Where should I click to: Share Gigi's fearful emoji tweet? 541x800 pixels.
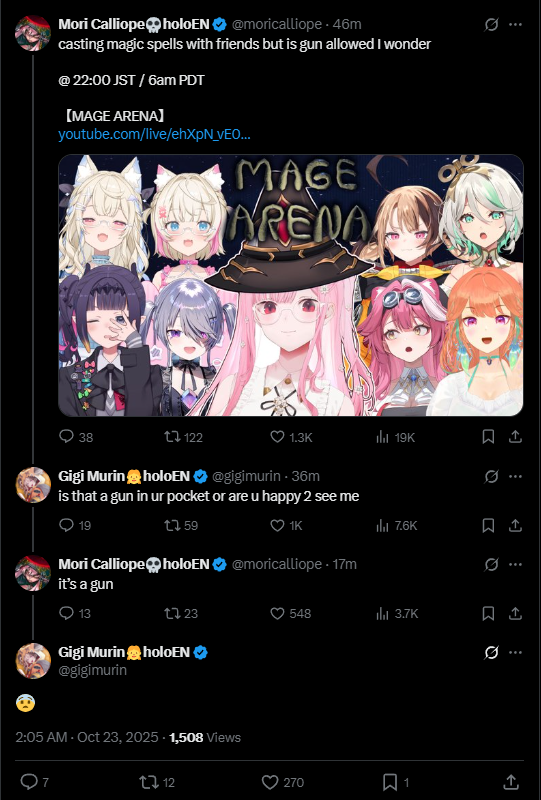(510, 782)
